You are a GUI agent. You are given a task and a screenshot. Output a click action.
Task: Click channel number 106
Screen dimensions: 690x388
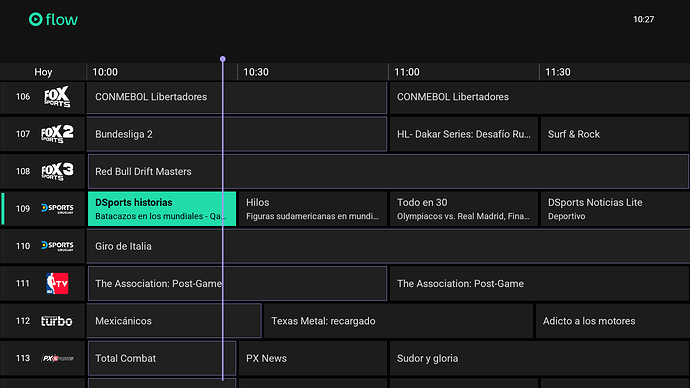coord(23,97)
